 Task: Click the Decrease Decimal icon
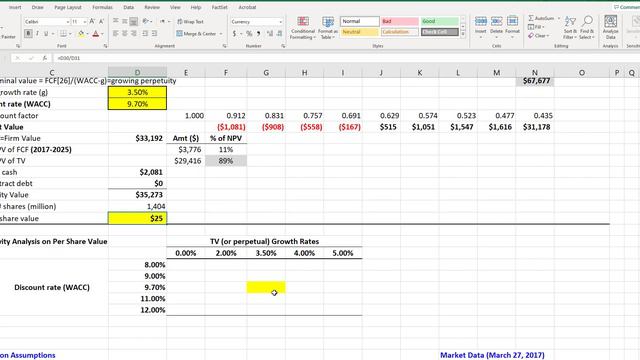coord(279,33)
